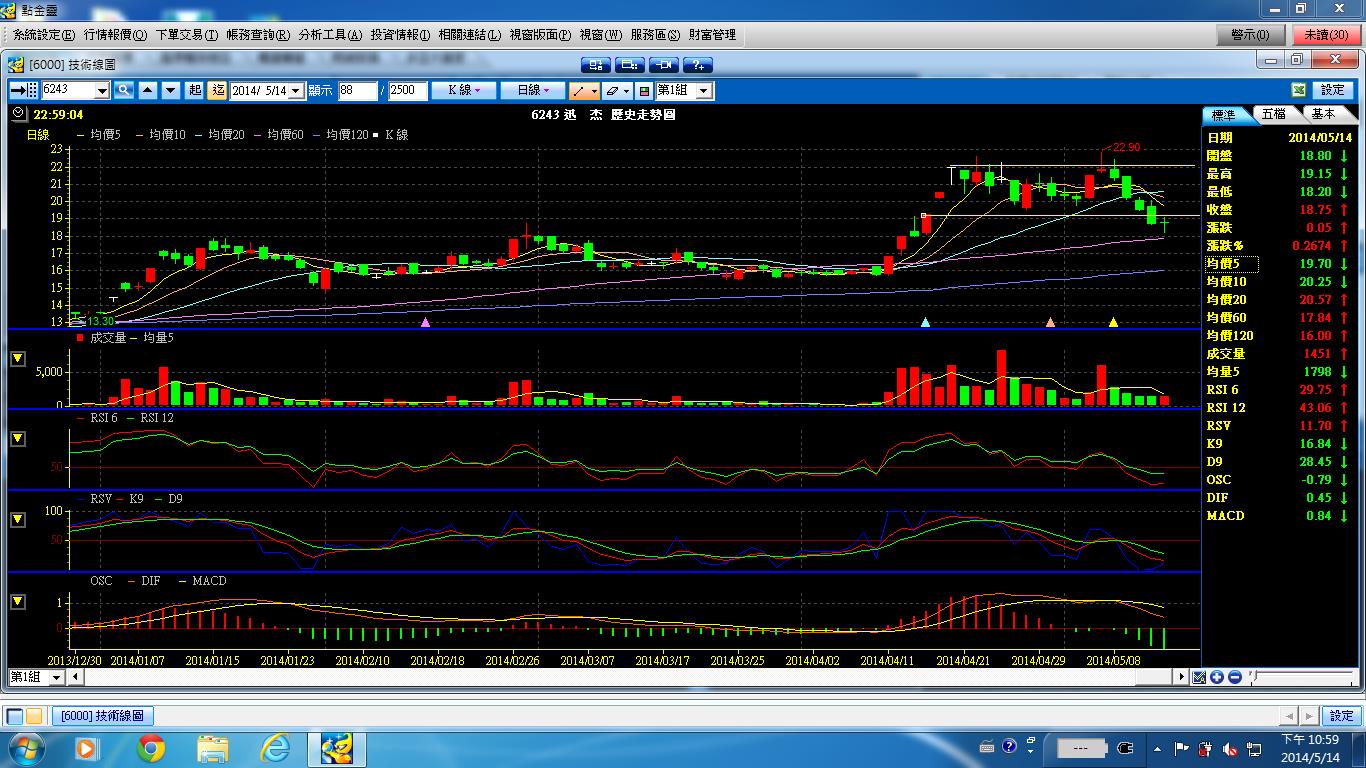The image size is (1366, 768).
Task: Toggle the 起 start date button
Action: pos(194,90)
